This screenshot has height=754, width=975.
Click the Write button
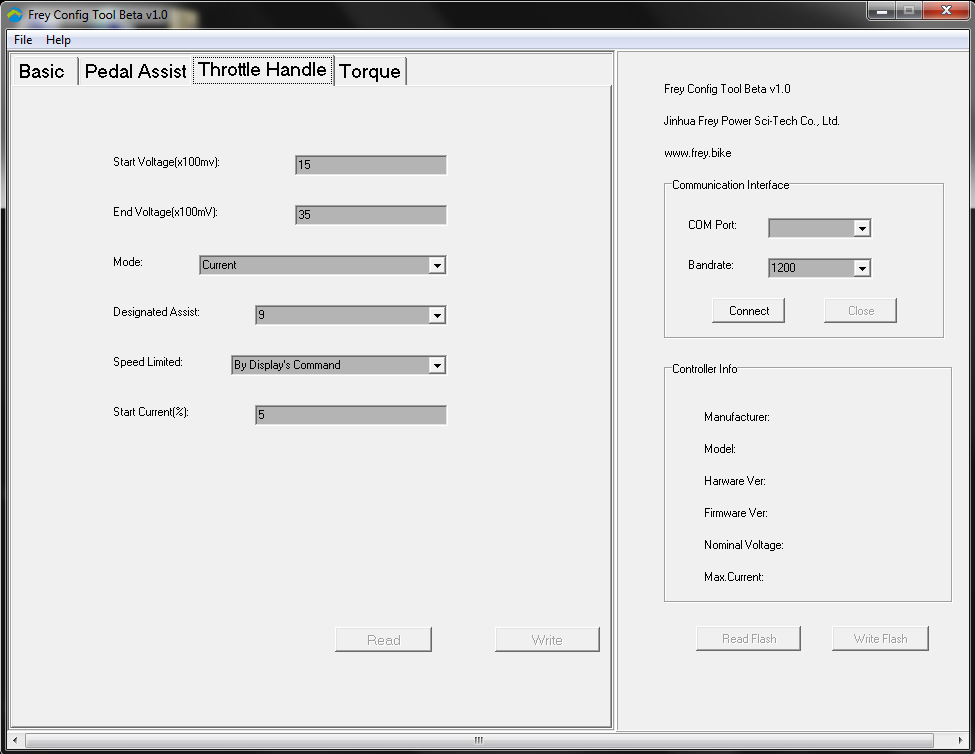point(547,639)
